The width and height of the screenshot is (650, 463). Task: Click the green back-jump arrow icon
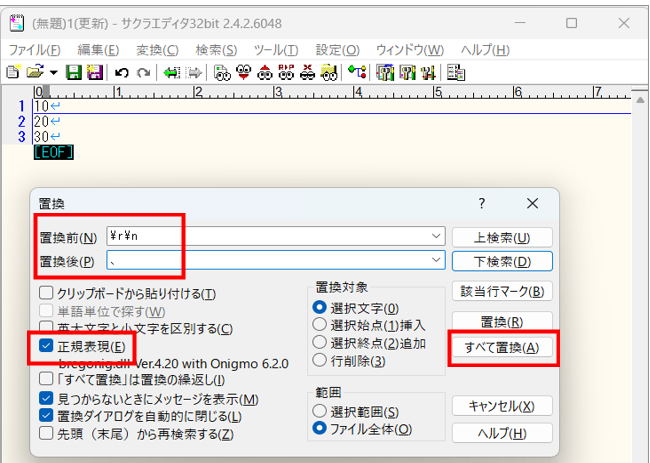[x=172, y=72]
